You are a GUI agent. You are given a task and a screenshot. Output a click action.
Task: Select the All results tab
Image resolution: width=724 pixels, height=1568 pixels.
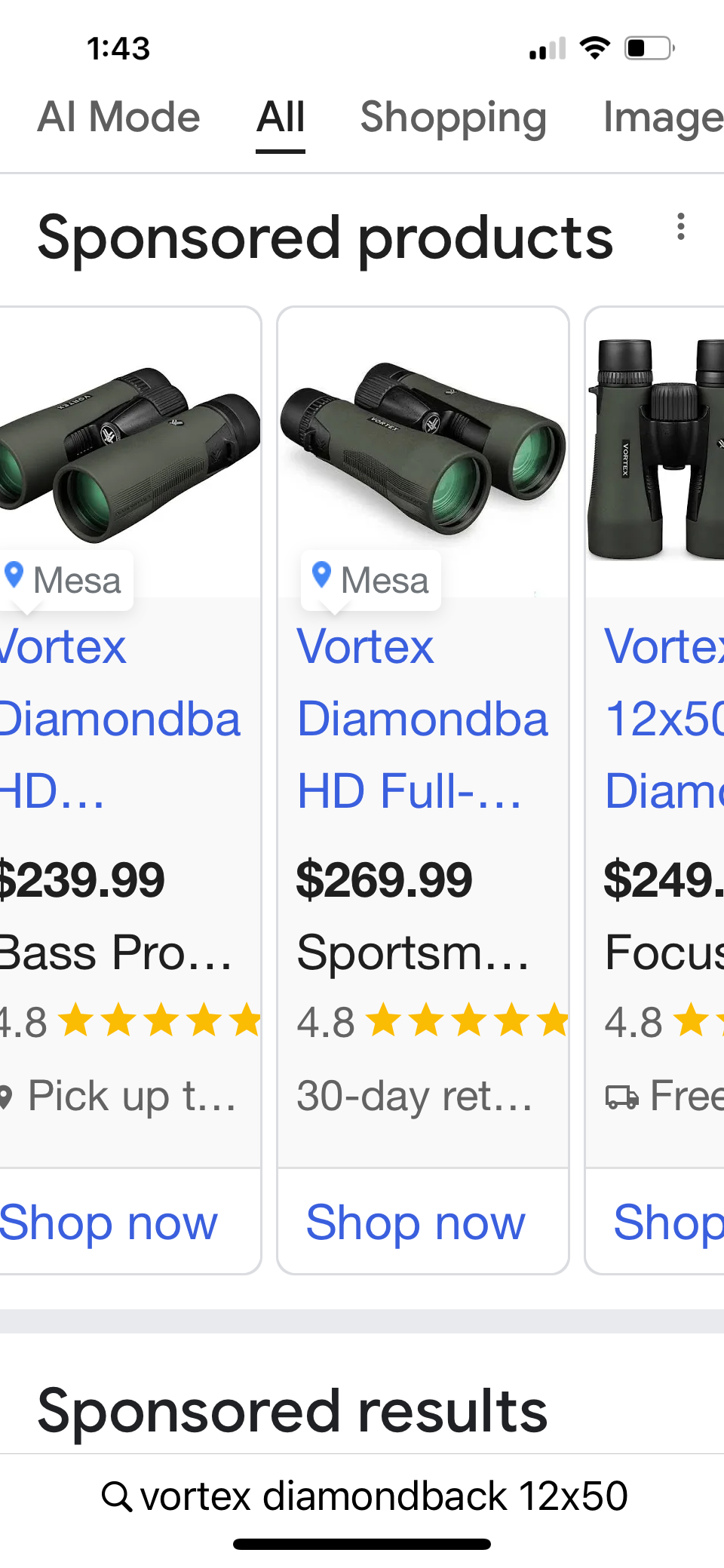click(x=281, y=118)
